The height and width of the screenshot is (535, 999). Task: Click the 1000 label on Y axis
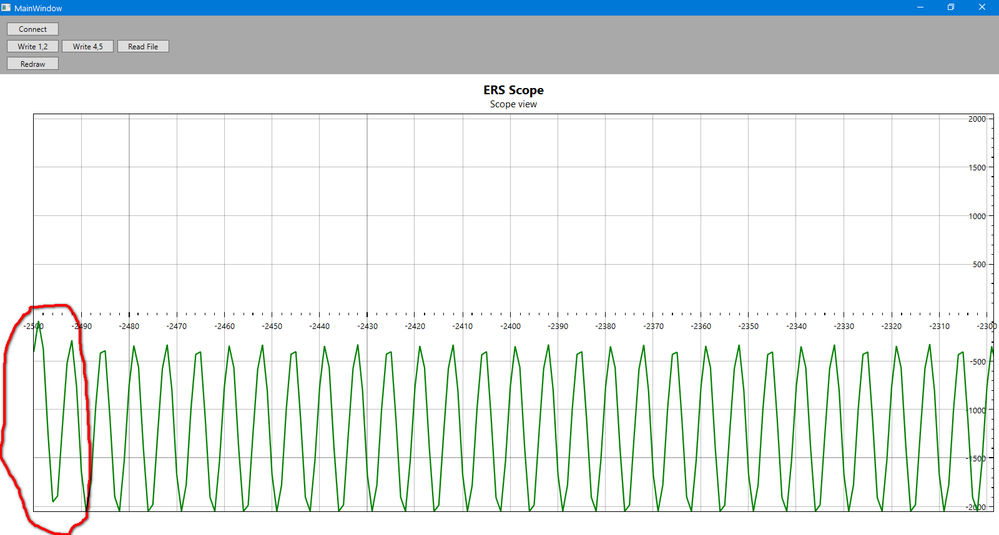[977, 216]
